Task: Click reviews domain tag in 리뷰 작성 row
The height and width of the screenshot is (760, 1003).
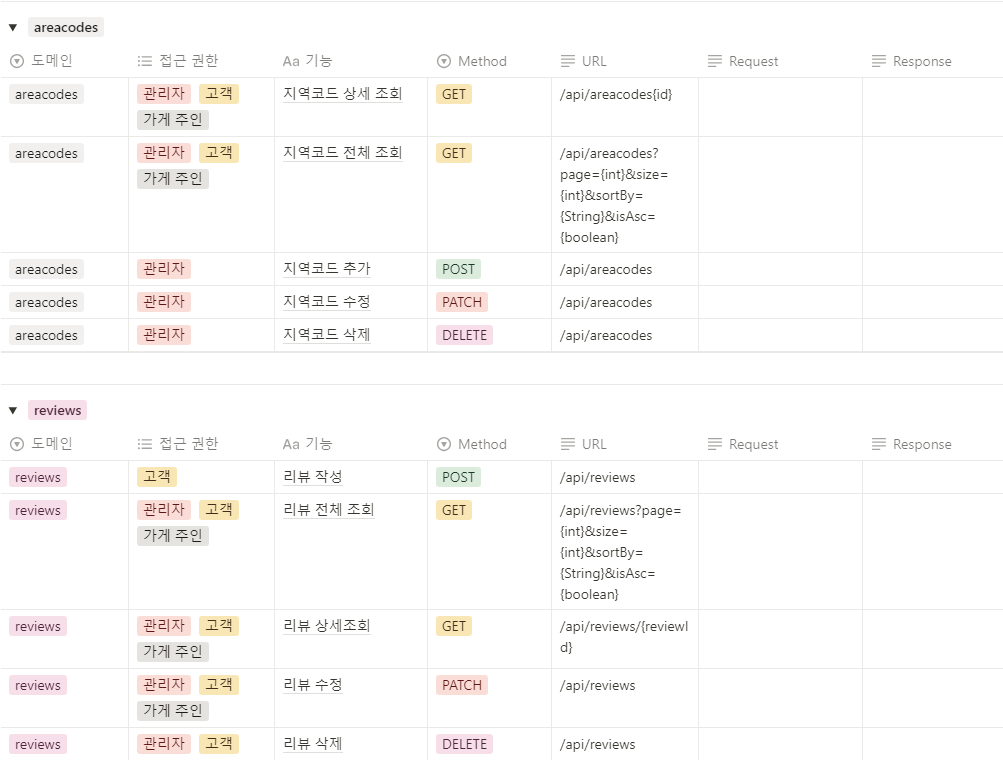Action: (38, 477)
